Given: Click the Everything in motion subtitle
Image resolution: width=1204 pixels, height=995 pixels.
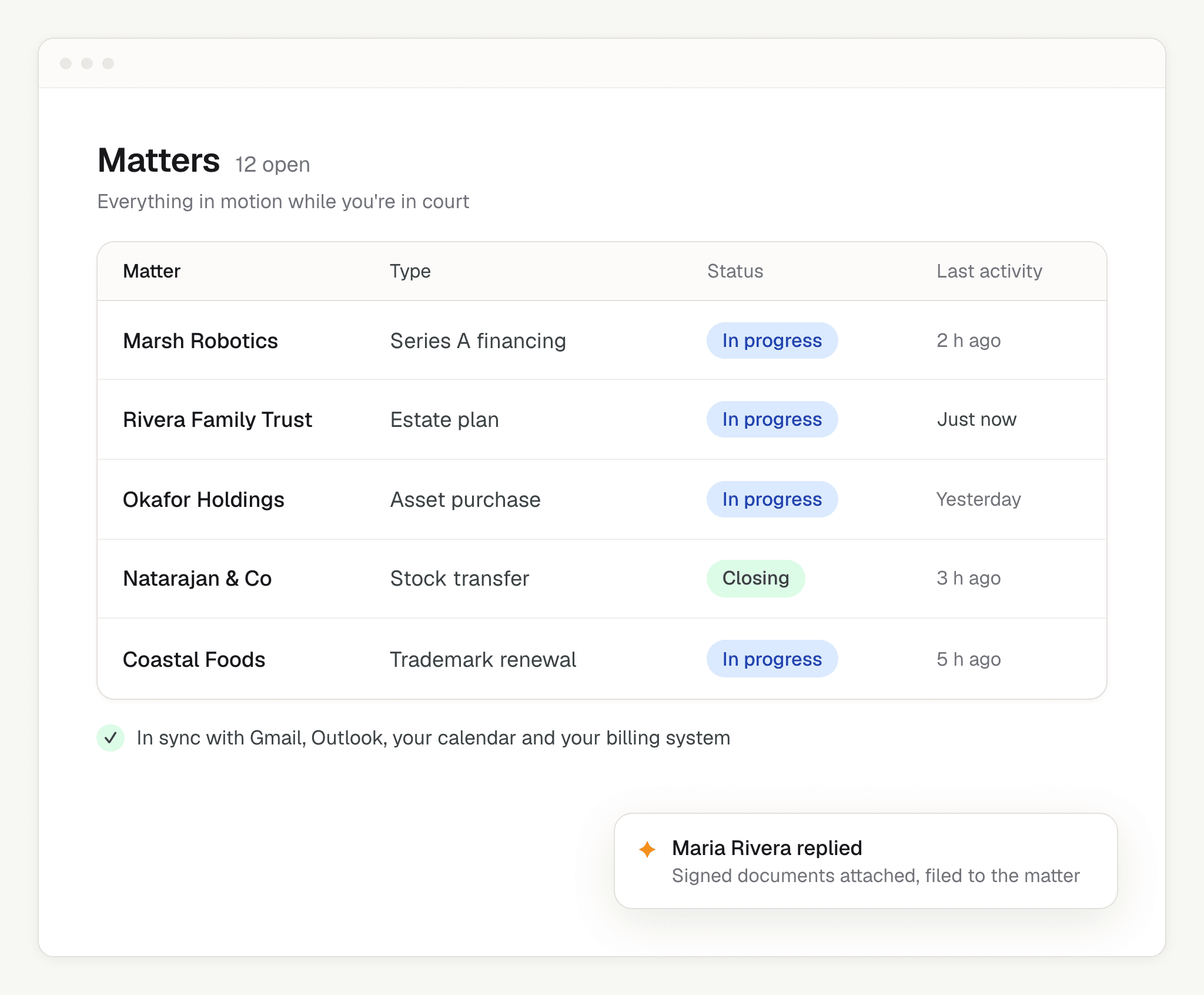Looking at the screenshot, I should pyautogui.click(x=283, y=202).
